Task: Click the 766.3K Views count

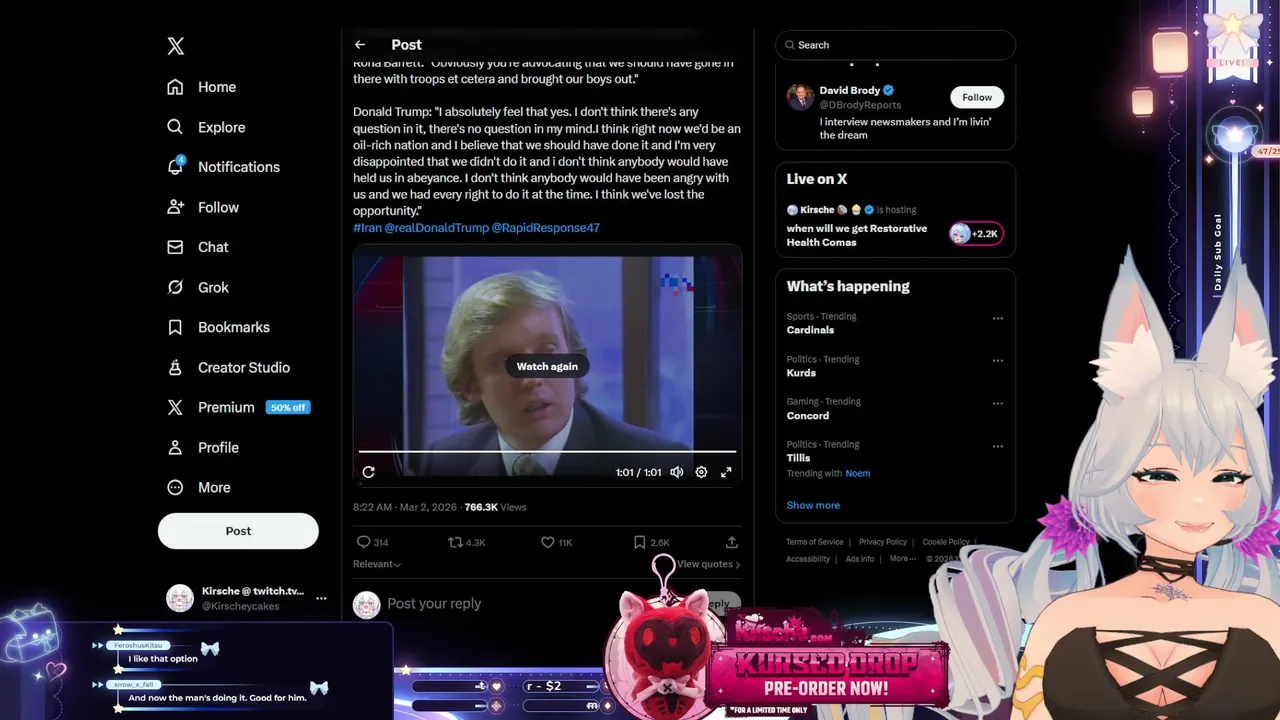Action: (495, 507)
